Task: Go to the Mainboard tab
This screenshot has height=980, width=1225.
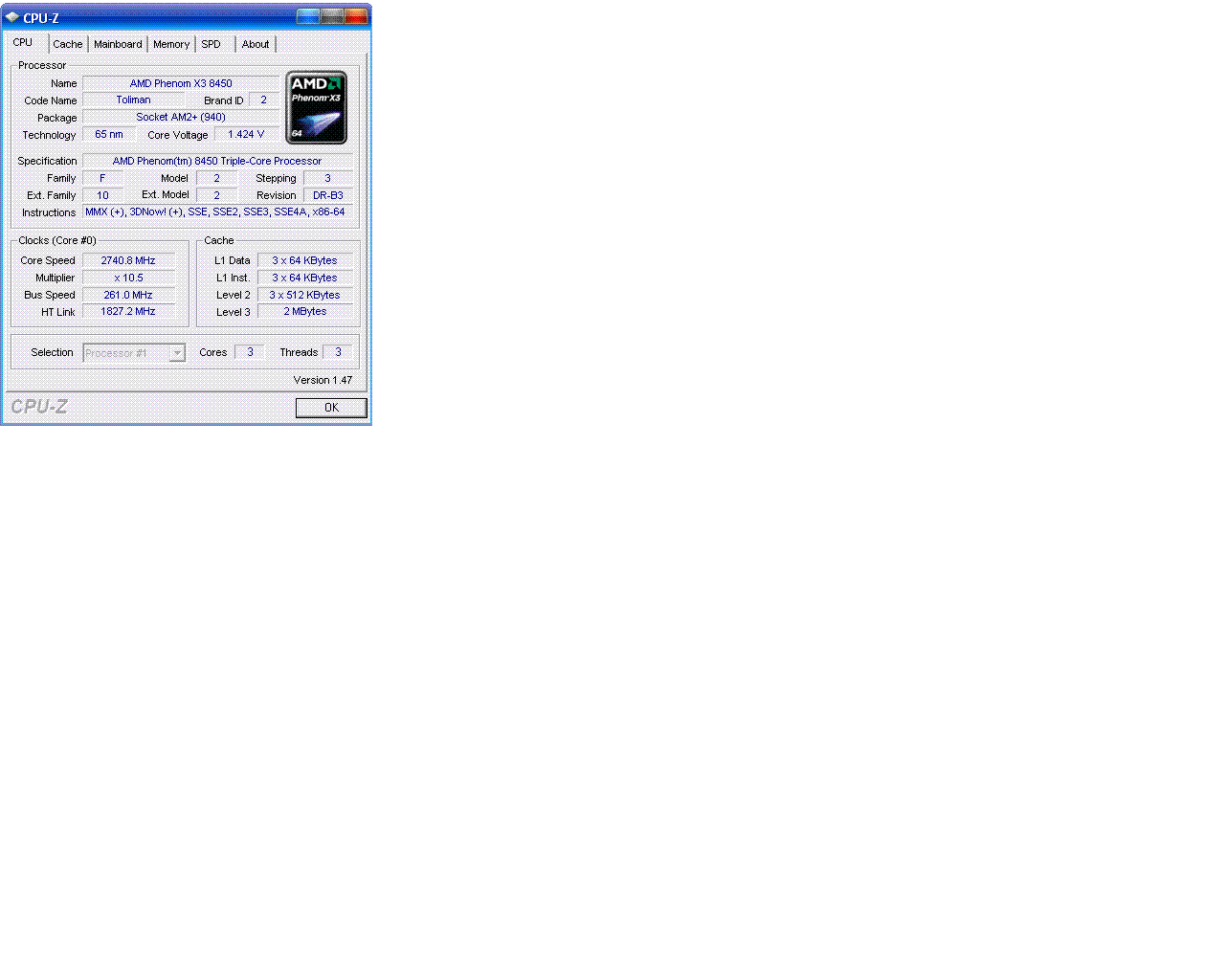Action: coord(118,44)
